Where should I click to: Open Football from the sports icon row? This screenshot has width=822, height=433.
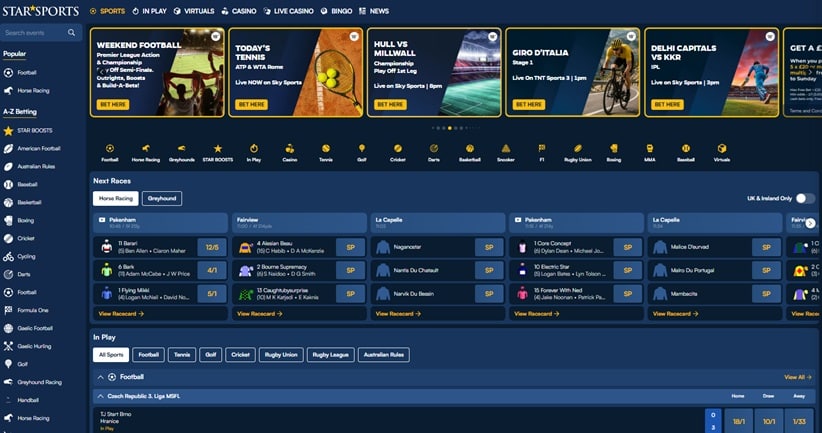[110, 153]
